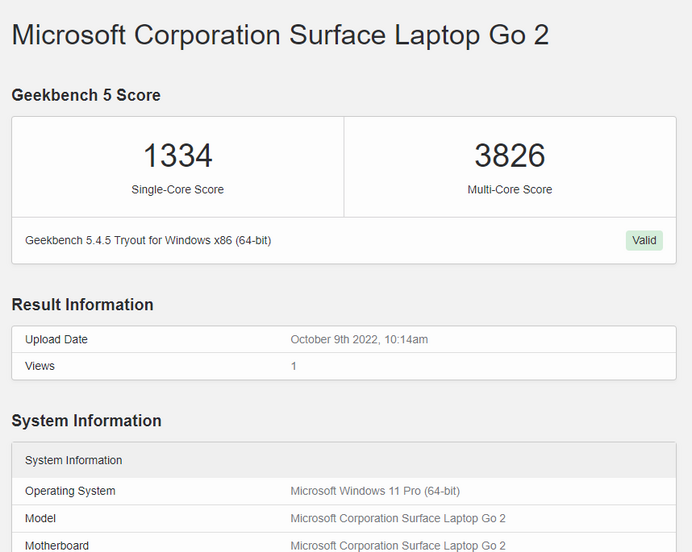Viewport: 692px width, 552px height.
Task: Click the Multi-Core Score label
Action: (510, 189)
